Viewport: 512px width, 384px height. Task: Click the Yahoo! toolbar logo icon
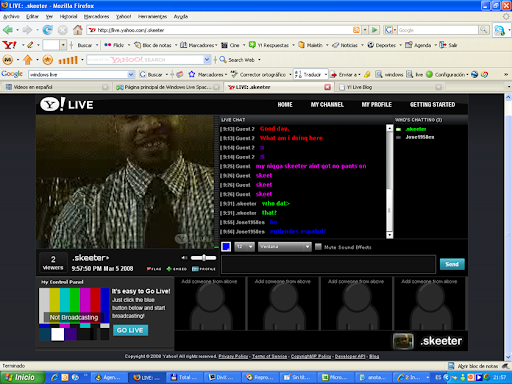click(x=9, y=45)
